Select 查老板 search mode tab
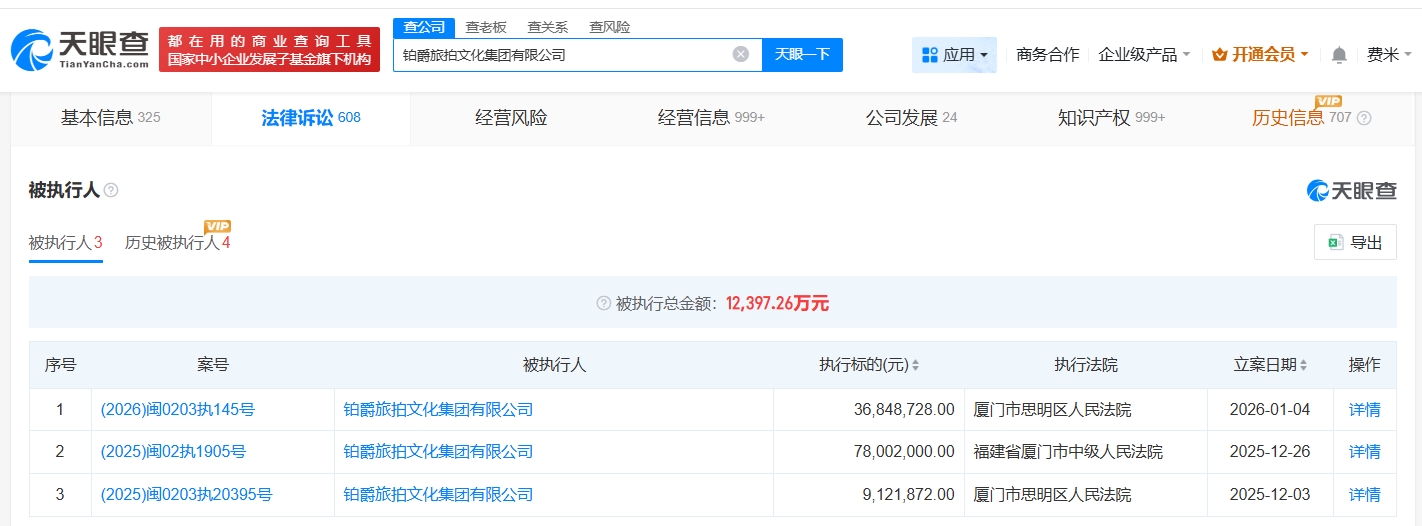The width and height of the screenshot is (1422, 526). (486, 27)
